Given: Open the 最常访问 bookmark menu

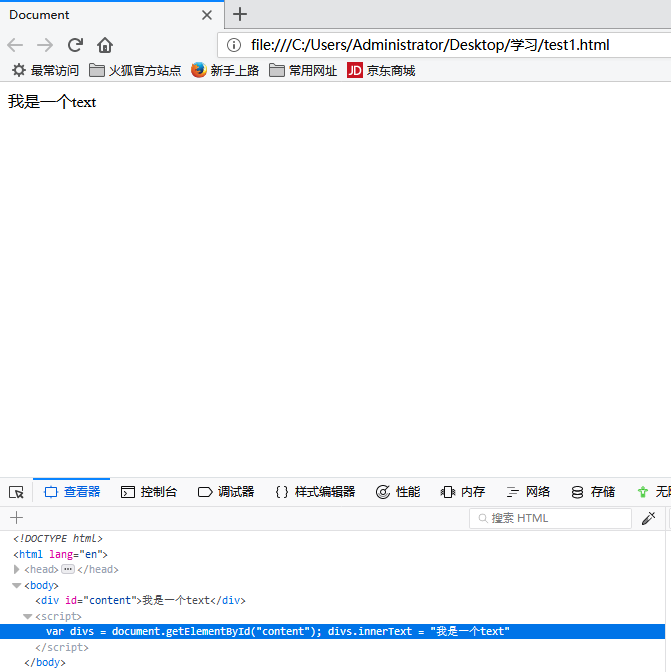Looking at the screenshot, I should 45,70.
